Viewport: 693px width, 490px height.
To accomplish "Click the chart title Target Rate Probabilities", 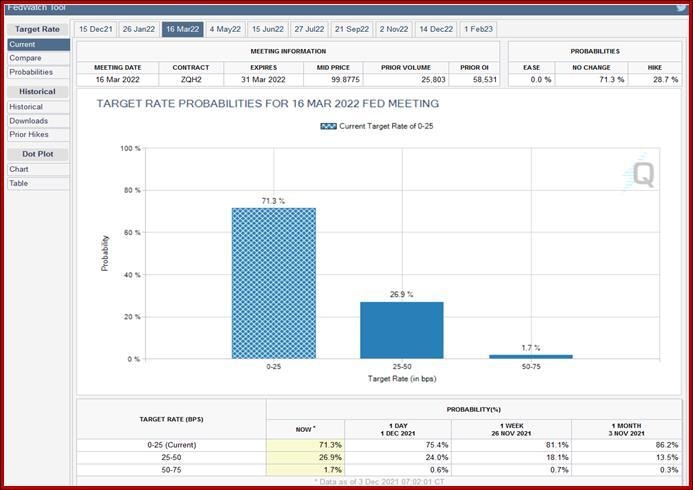I will click(268, 104).
